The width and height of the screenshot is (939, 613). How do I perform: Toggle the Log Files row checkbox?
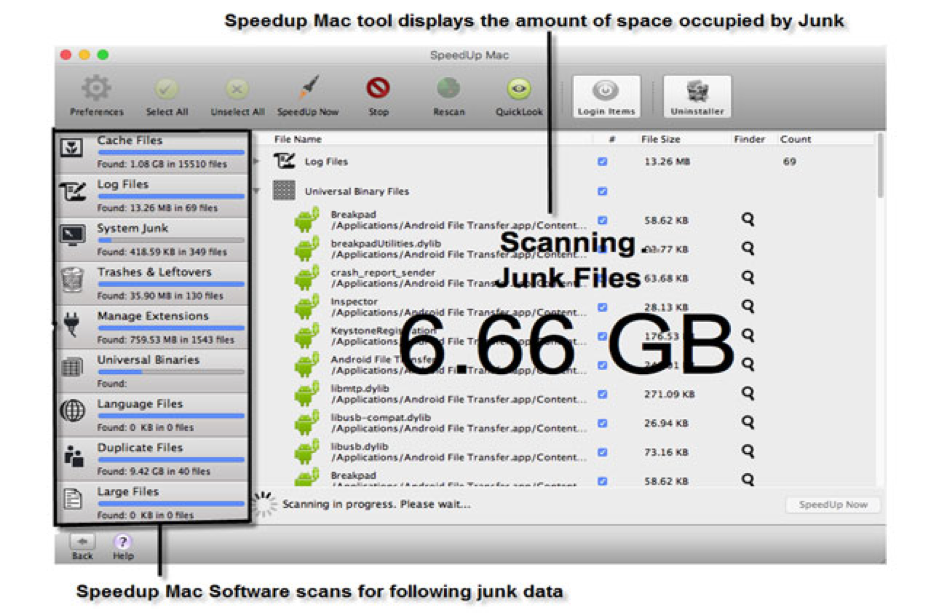602,162
